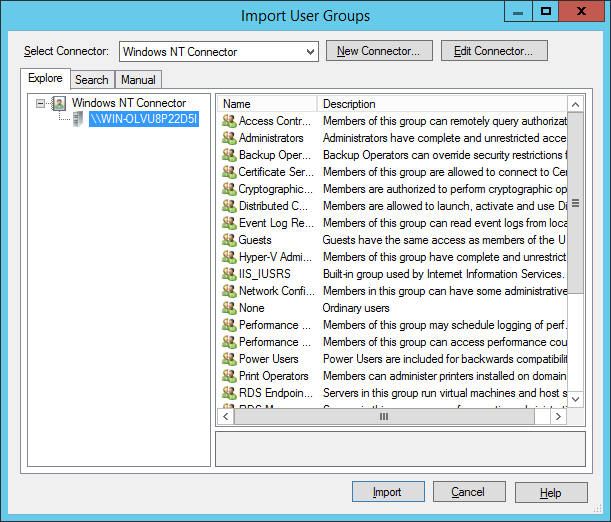Screen dimensions: 611x522
Task: Select the None group row
Action: (x=252, y=308)
